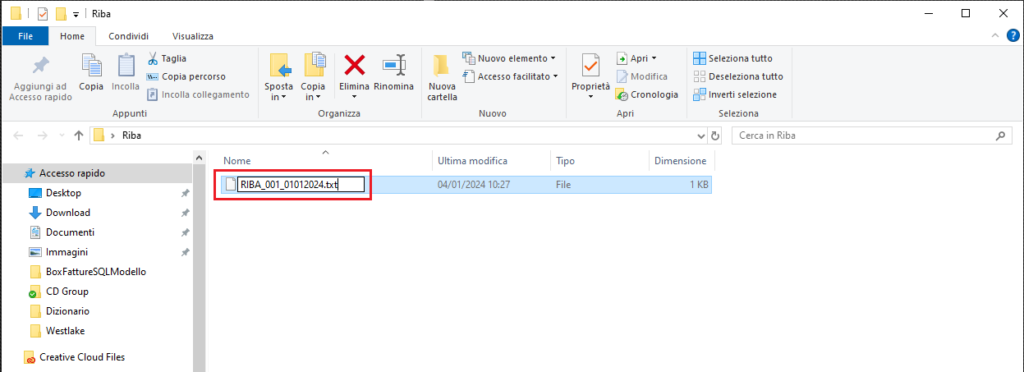Open the recent locations dropdown arrow
Screen dimensions: 1024x372
tap(61, 136)
